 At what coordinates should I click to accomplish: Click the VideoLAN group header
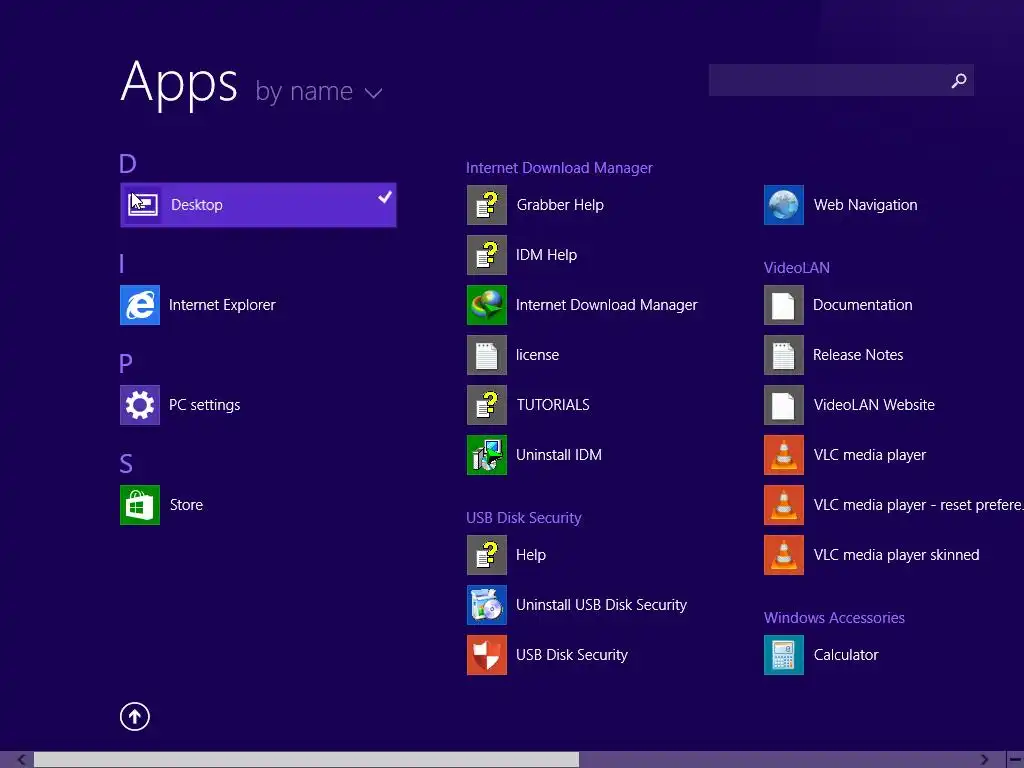[797, 268]
